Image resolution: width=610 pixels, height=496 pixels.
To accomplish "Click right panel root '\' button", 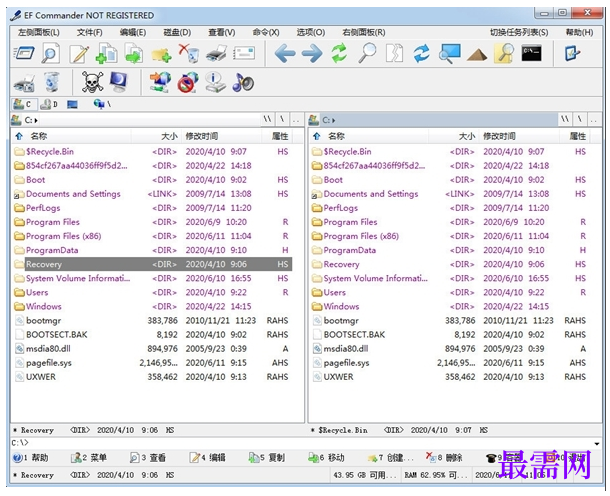I will click(x=580, y=120).
